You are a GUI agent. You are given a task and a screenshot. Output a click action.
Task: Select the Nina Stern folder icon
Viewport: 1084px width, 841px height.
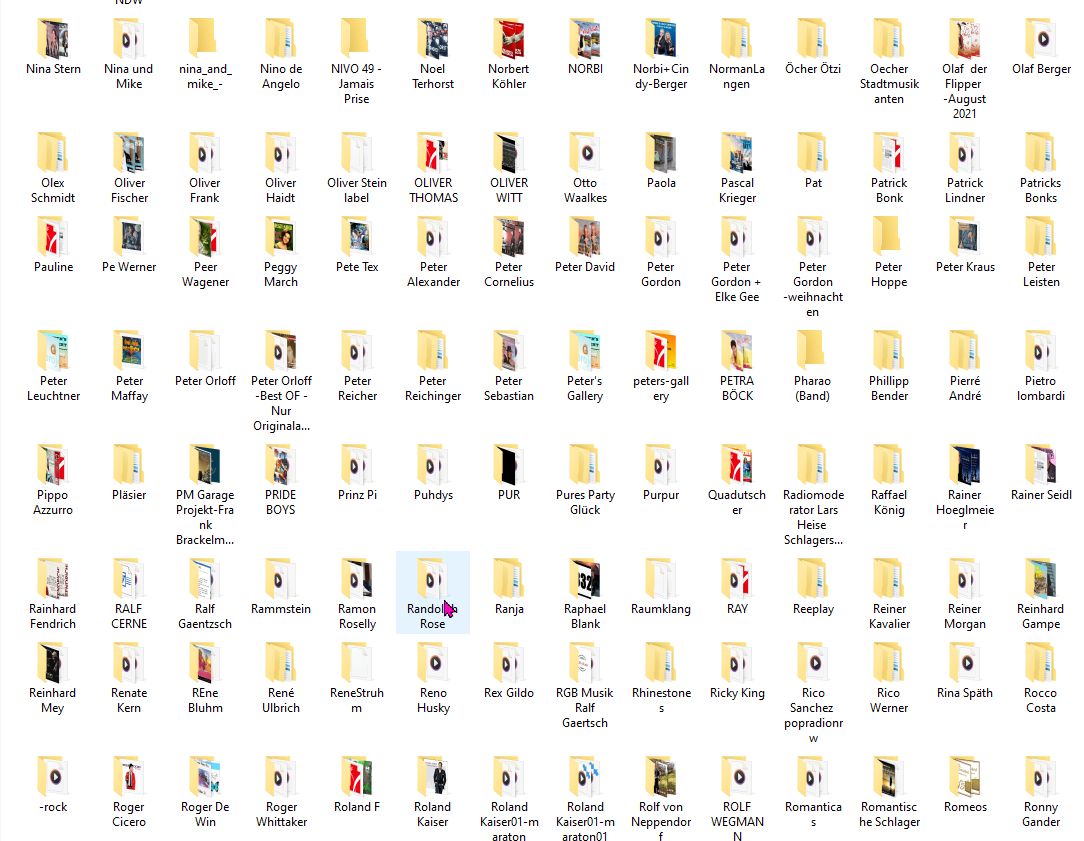53,39
